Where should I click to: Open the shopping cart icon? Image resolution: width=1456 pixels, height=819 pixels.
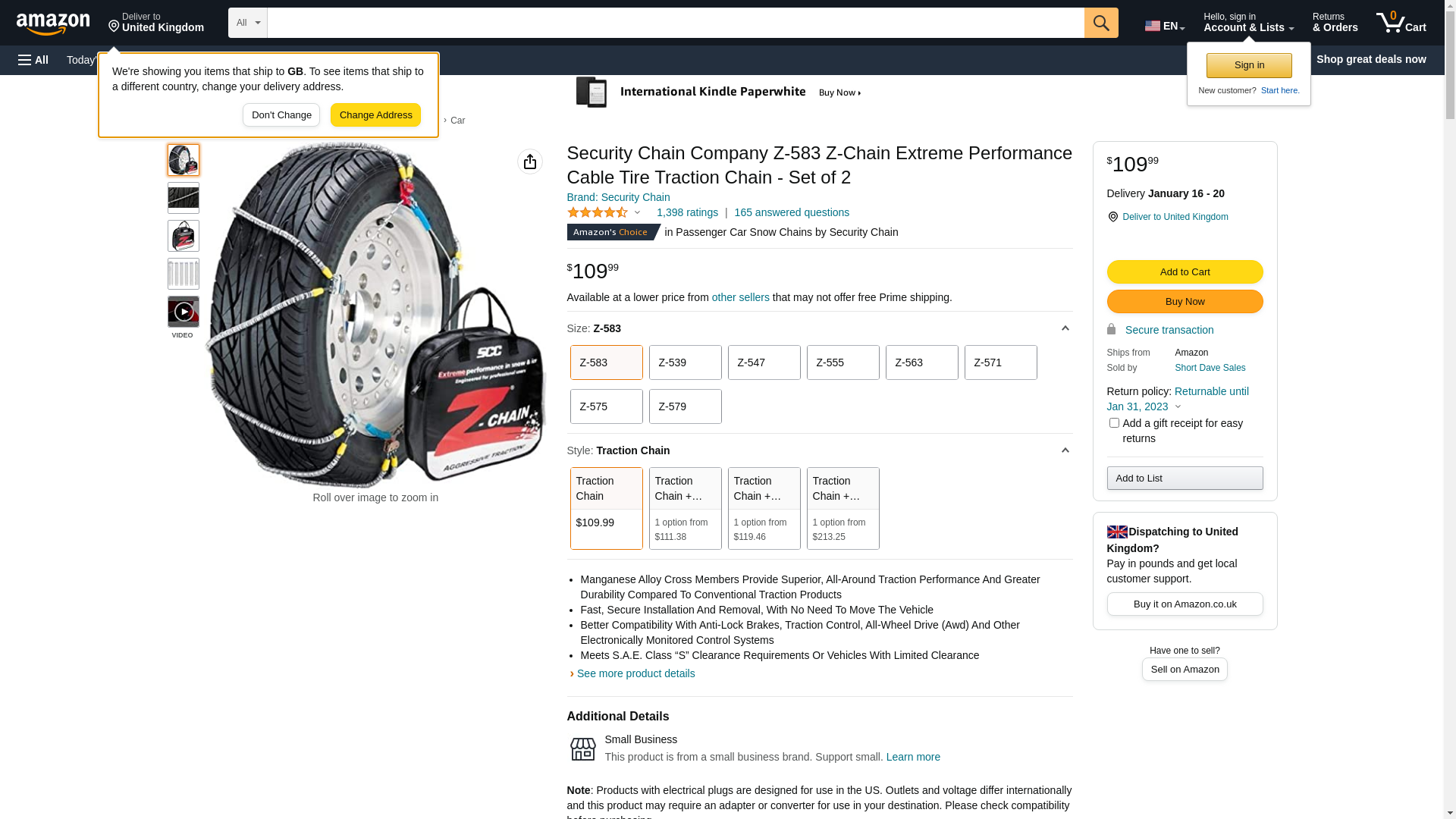[1401, 23]
